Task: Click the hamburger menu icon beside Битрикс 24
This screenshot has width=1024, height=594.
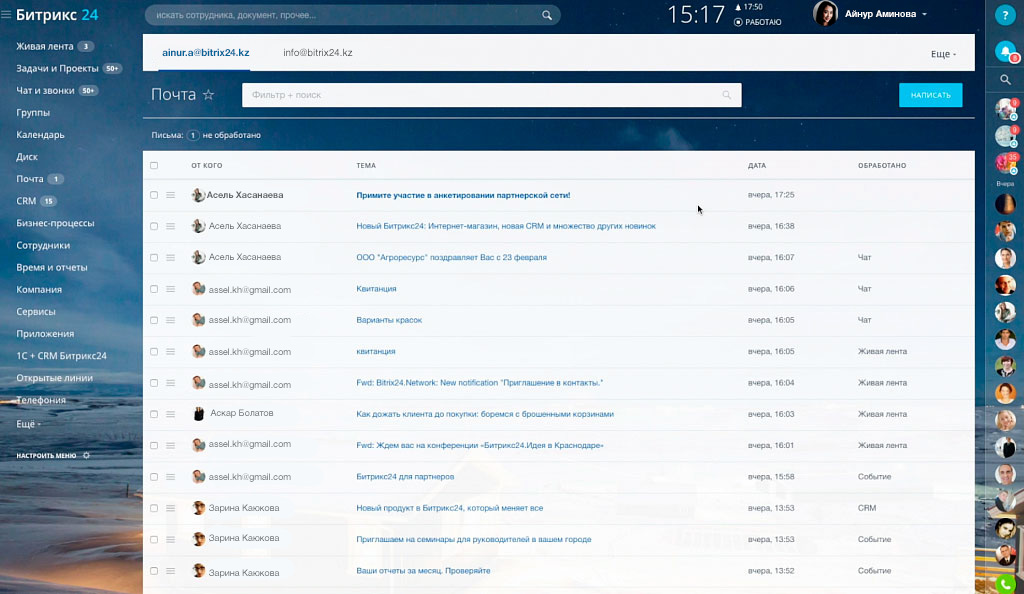Action: point(7,15)
